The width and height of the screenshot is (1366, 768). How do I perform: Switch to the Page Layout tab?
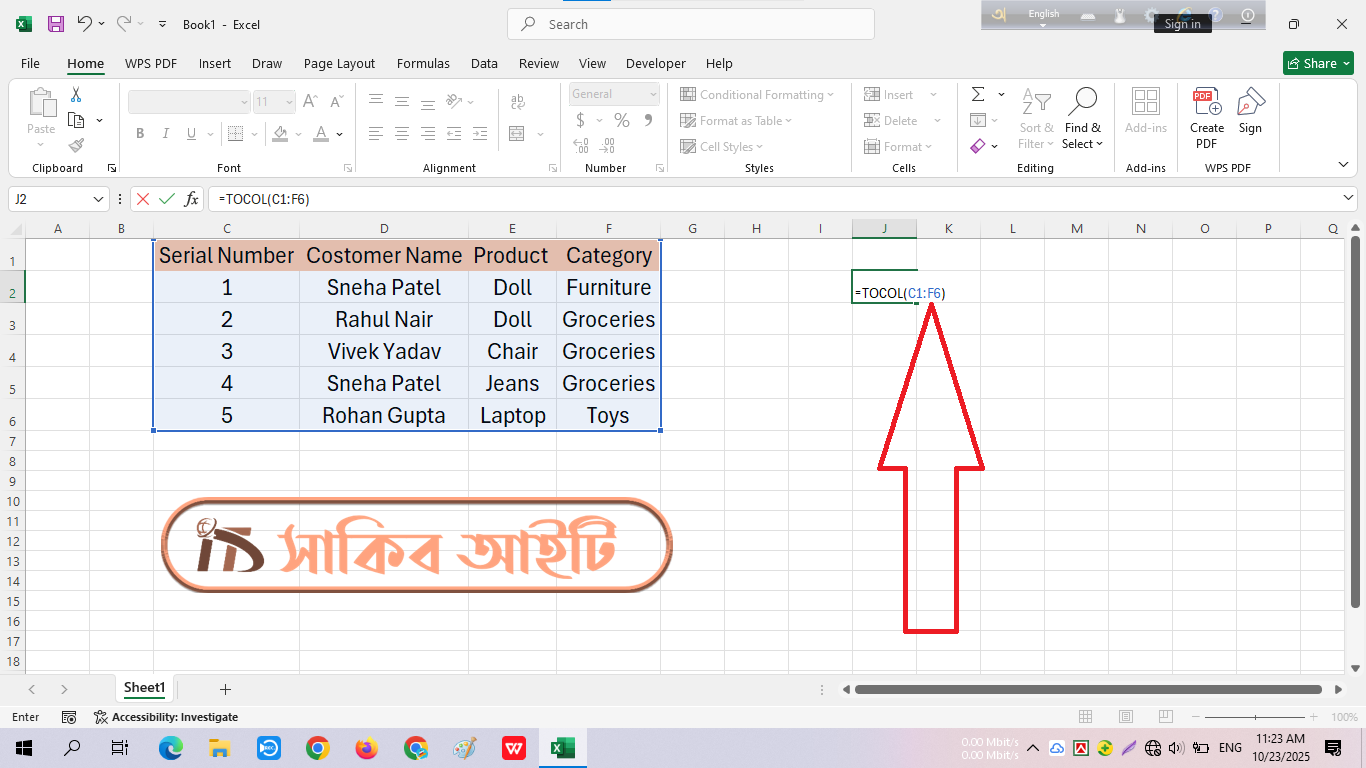[x=339, y=63]
